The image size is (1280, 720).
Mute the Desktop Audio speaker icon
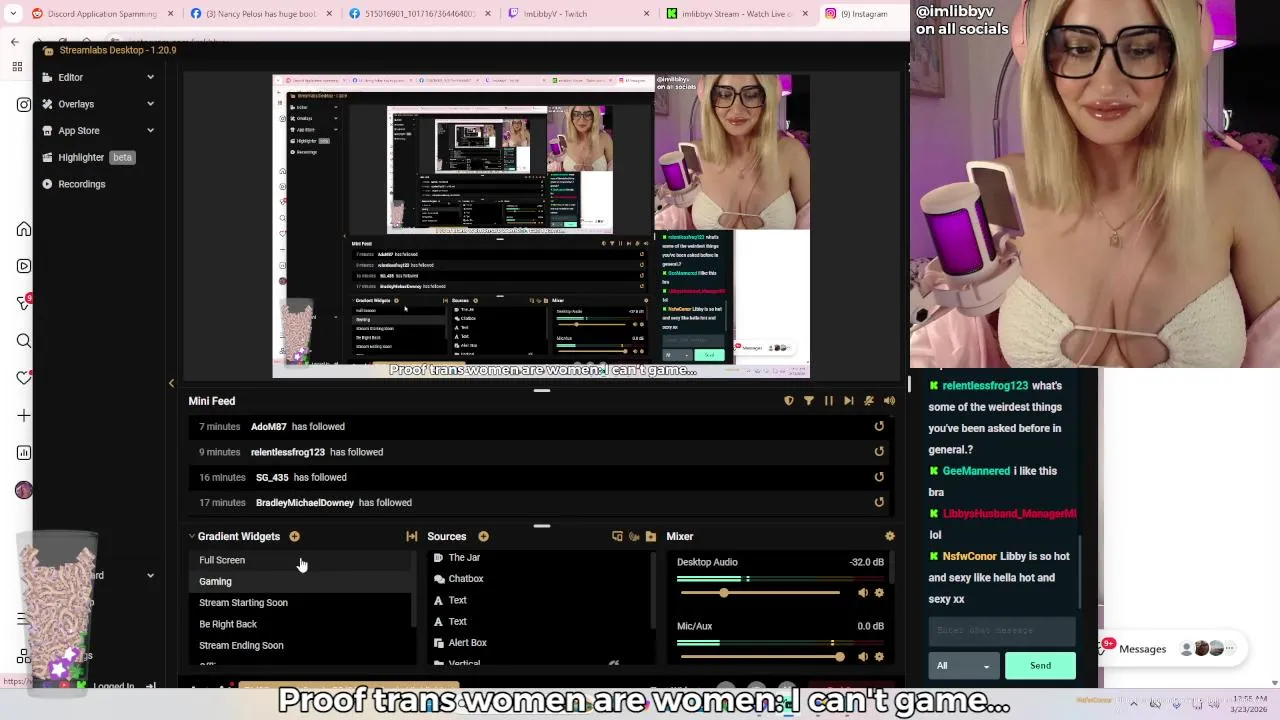click(x=862, y=593)
